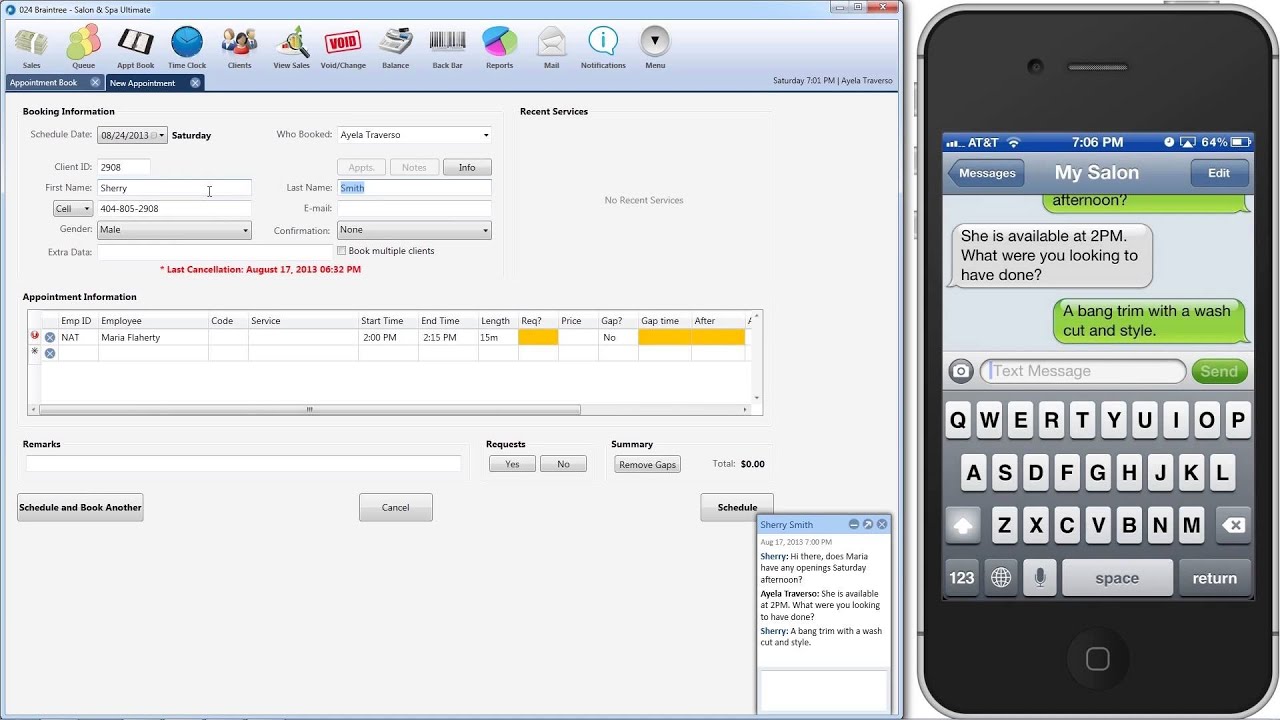The width and height of the screenshot is (1280, 720).
Task: Click the appointment table horizontal scrollbar
Action: [x=310, y=409]
